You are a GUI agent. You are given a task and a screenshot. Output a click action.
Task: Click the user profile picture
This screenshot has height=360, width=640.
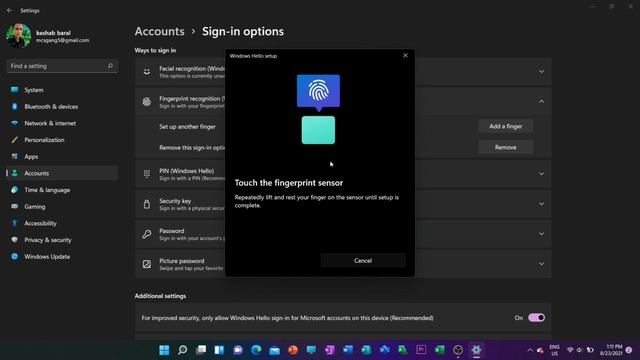tap(18, 36)
